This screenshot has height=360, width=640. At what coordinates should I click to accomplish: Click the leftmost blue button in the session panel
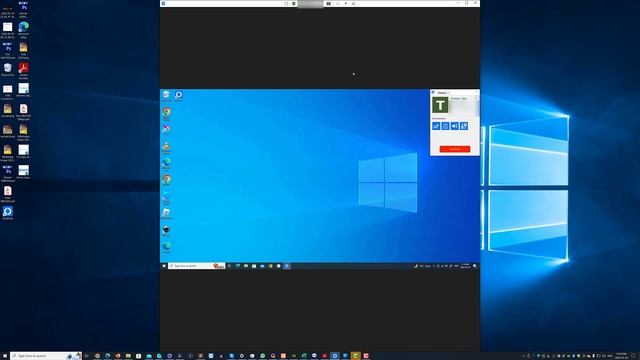(436, 126)
